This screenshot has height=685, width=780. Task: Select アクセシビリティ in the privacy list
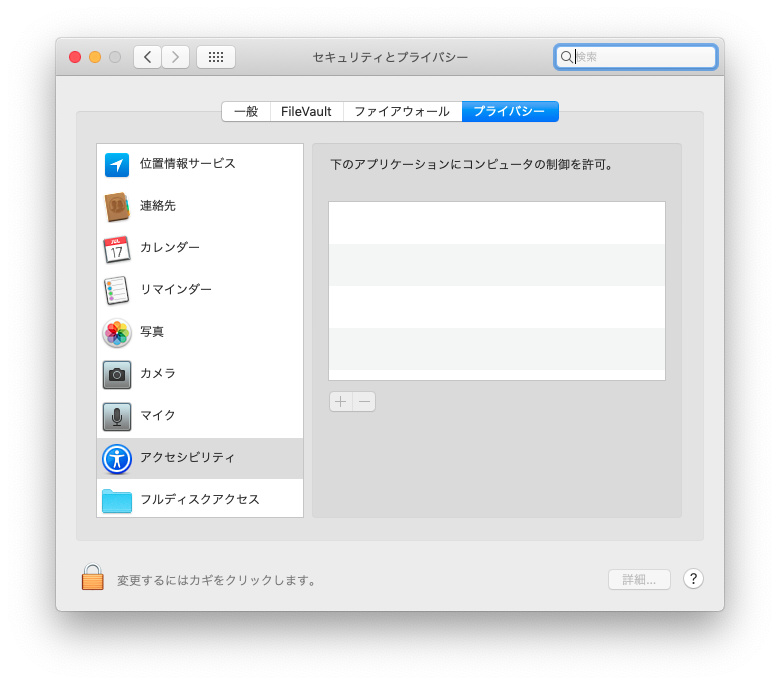tap(200, 459)
